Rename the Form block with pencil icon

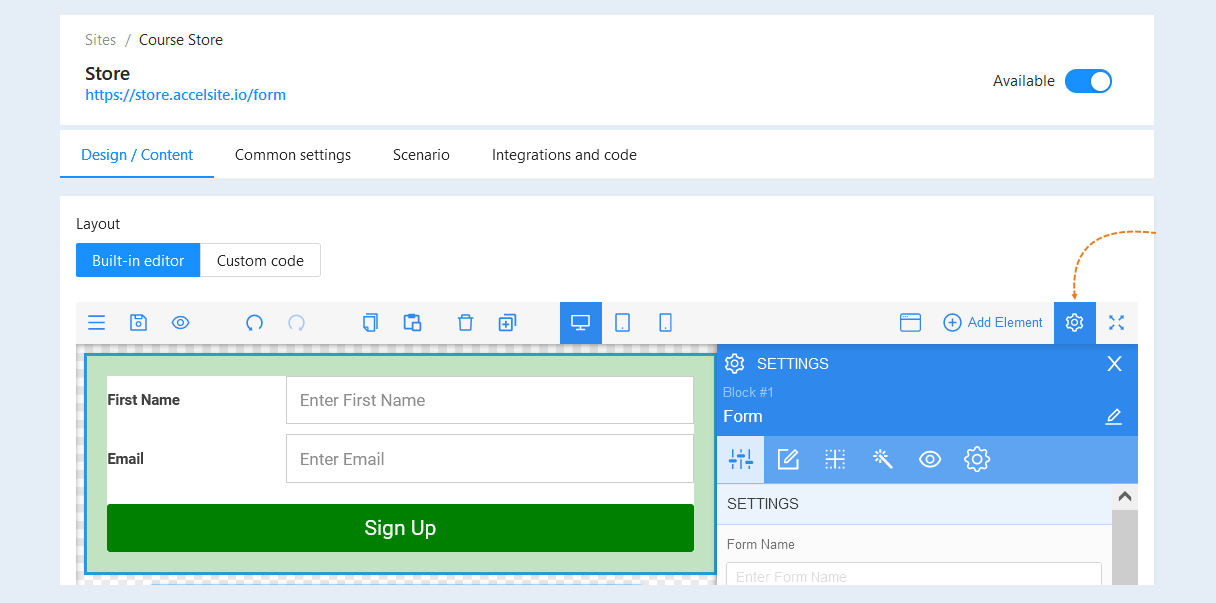coord(1114,417)
